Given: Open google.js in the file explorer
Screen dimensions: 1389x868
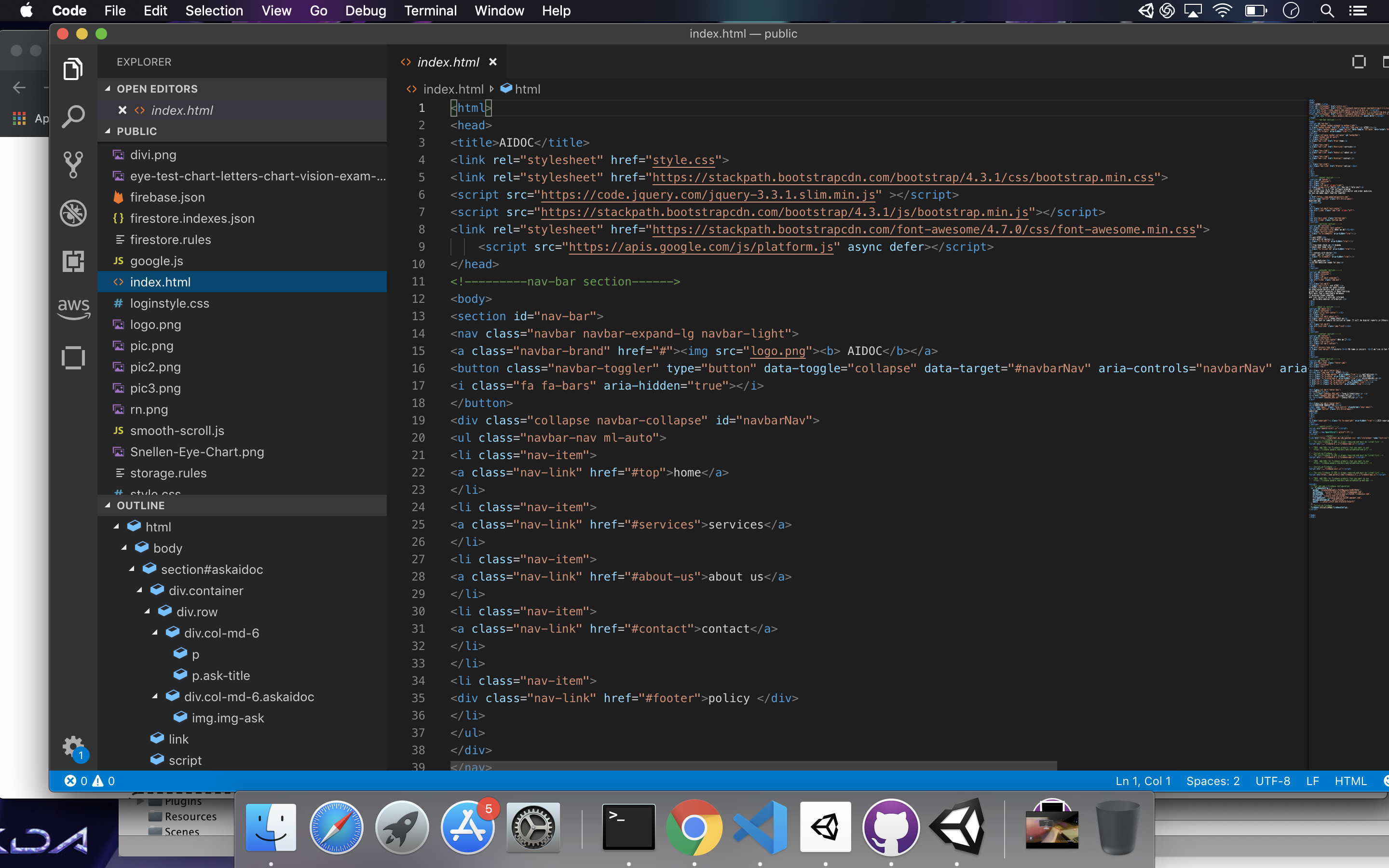Looking at the screenshot, I should 156,261.
